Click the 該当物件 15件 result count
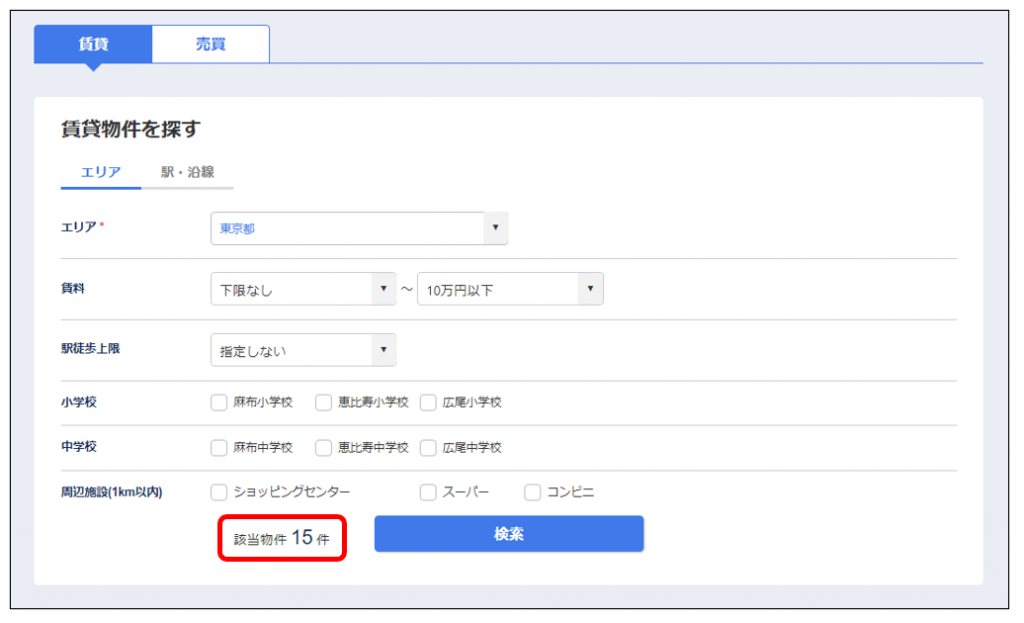The width and height of the screenshot is (1024, 623). pos(282,538)
